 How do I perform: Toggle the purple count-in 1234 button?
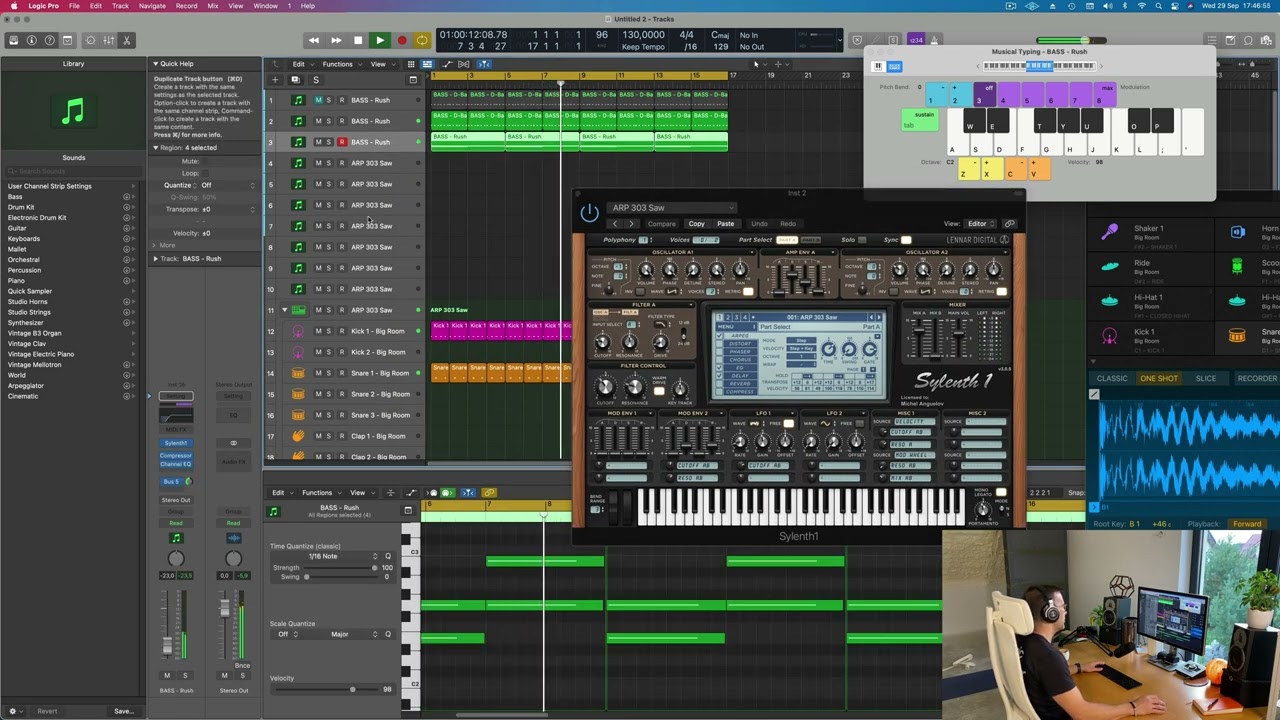[916, 40]
